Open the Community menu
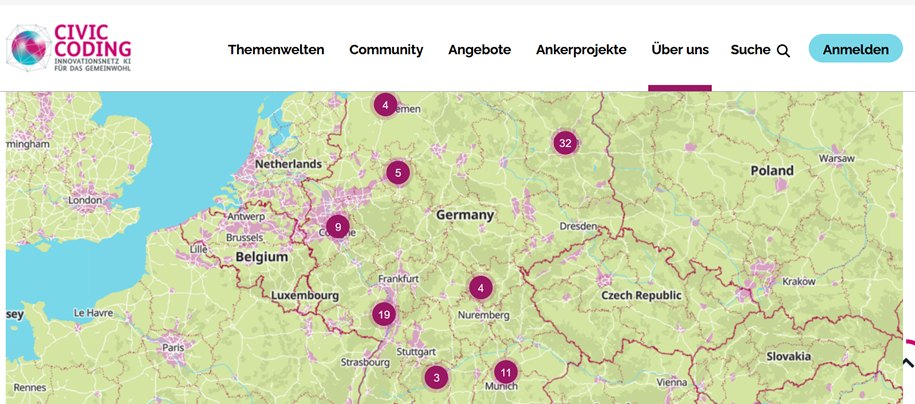Screen dimensions: 915x404 click(x=386, y=50)
